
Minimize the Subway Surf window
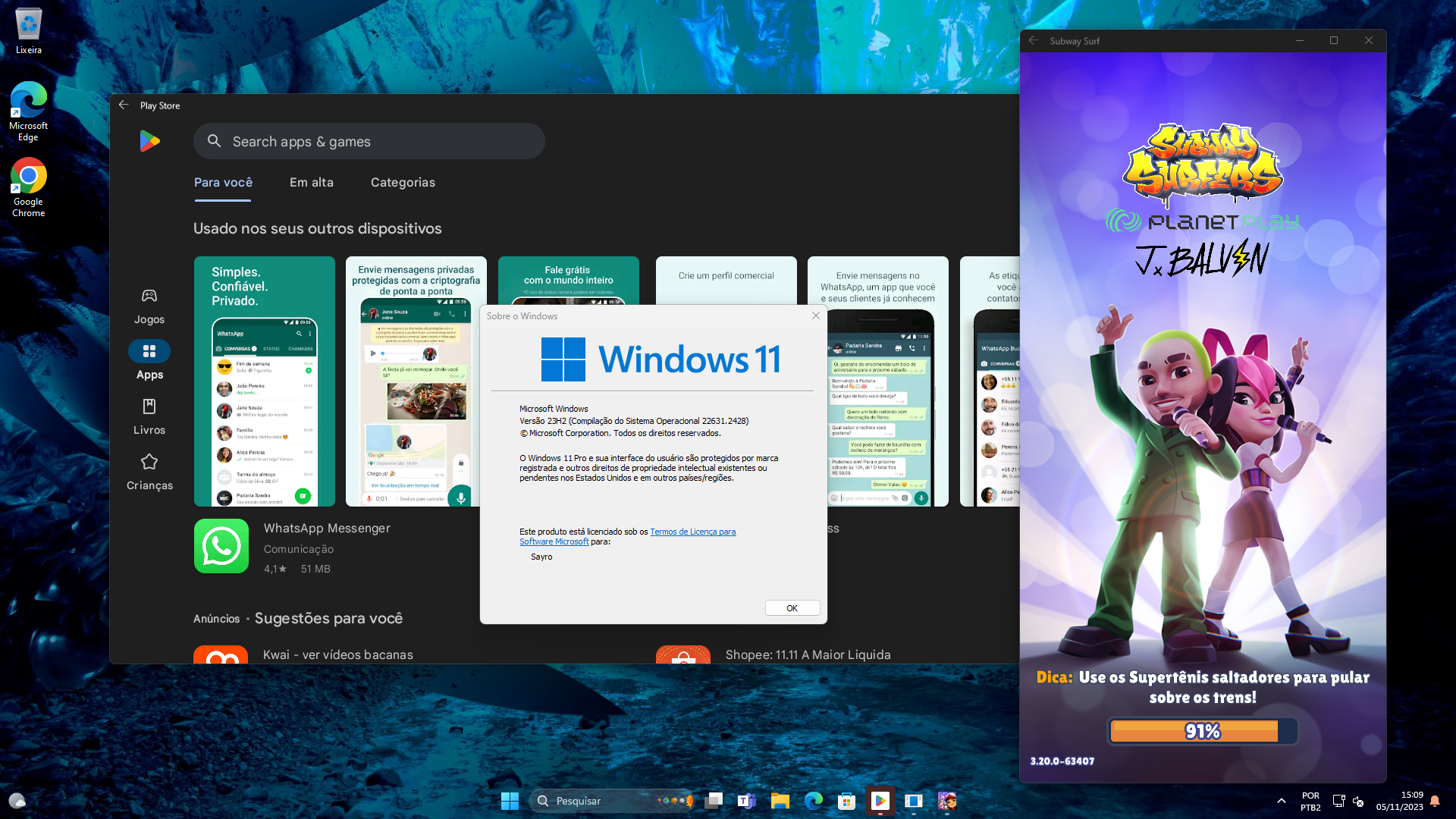coord(1299,41)
